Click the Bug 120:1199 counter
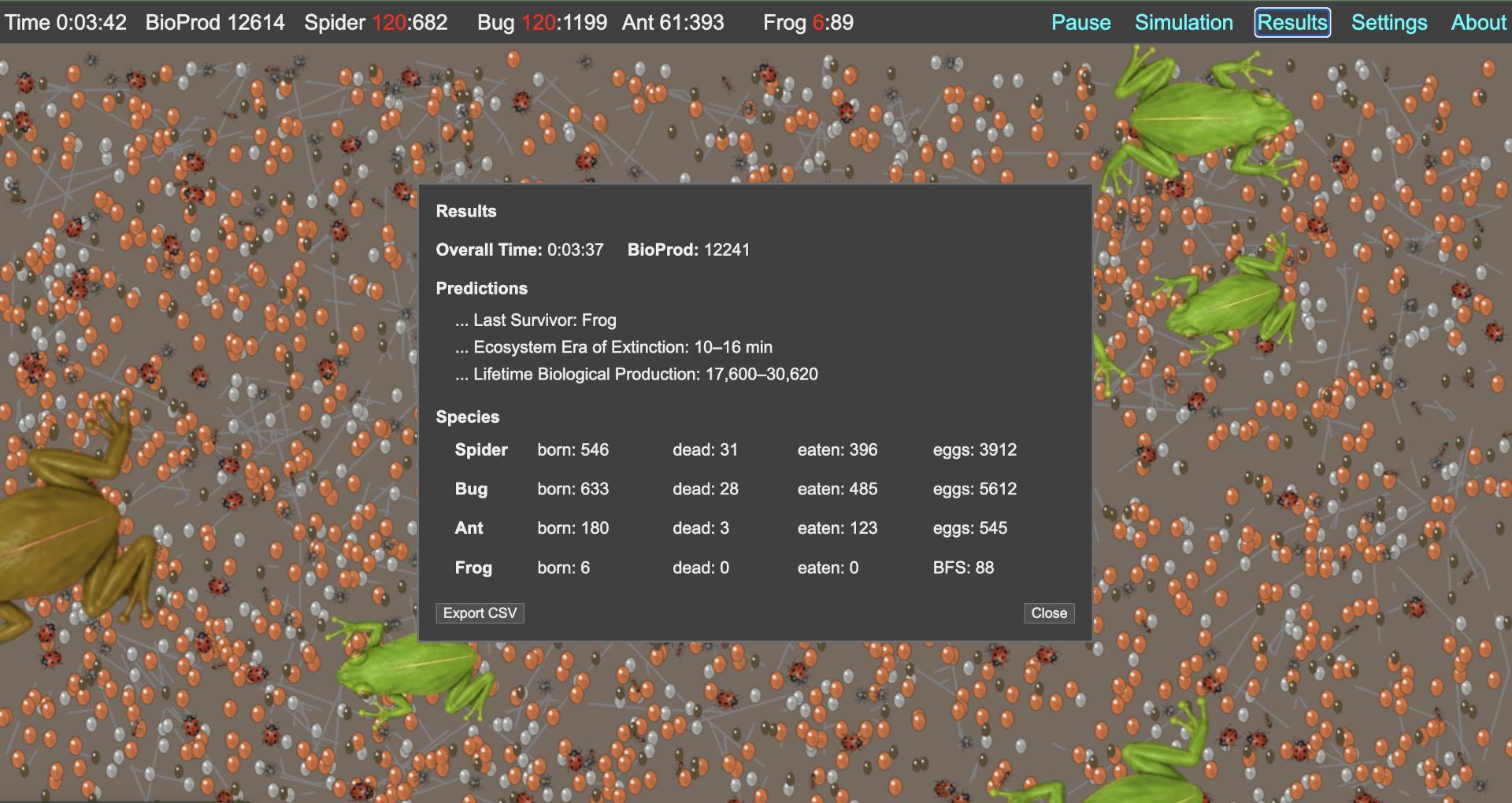1512x803 pixels. coord(542,23)
